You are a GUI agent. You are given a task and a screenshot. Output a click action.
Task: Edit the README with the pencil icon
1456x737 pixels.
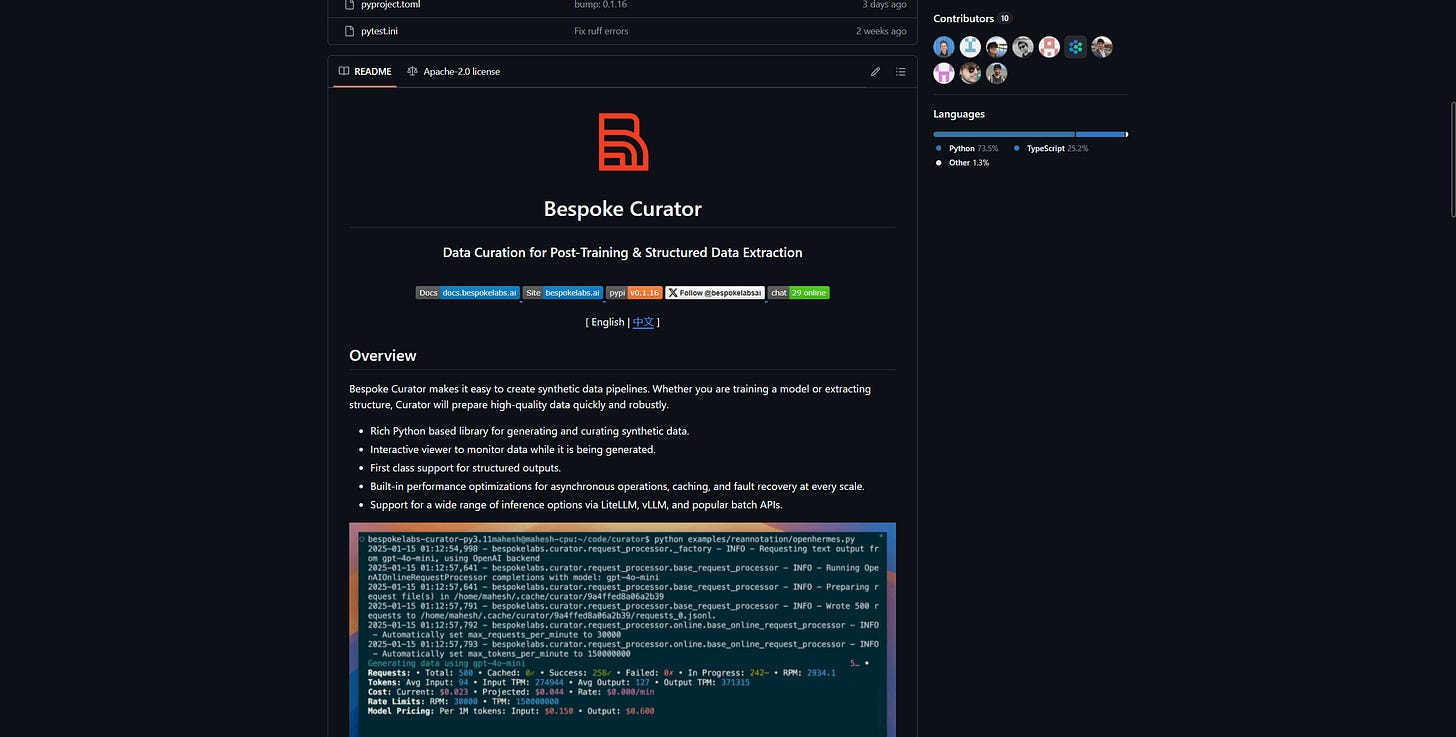(x=875, y=72)
